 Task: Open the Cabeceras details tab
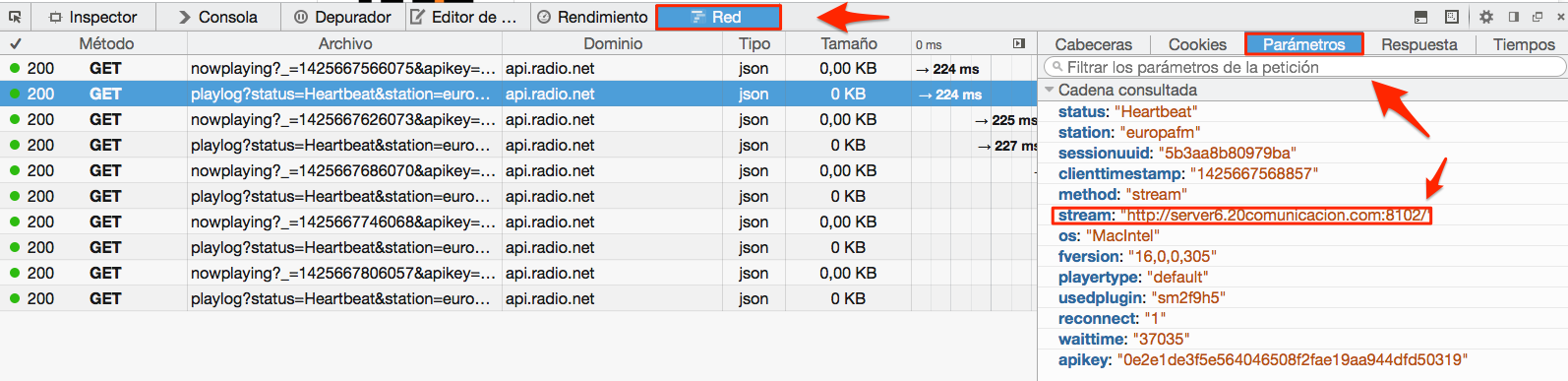tap(1093, 44)
